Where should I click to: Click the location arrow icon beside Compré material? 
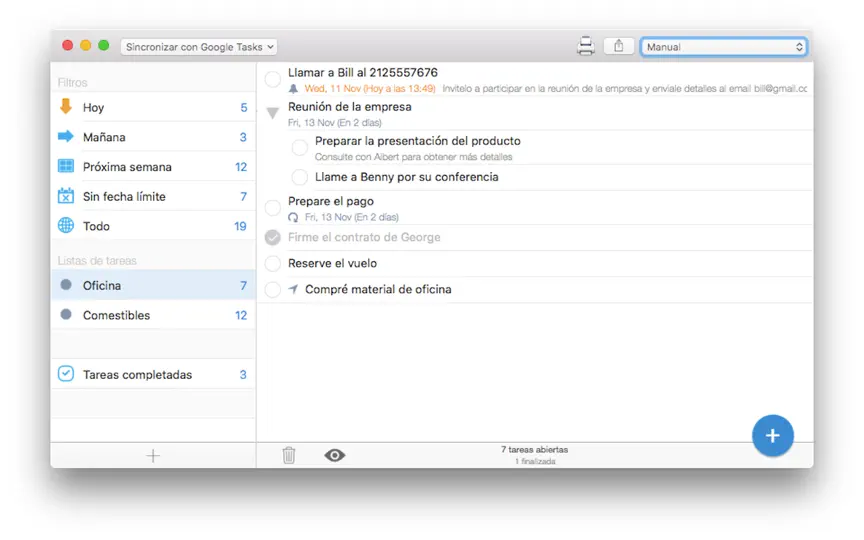(293, 289)
